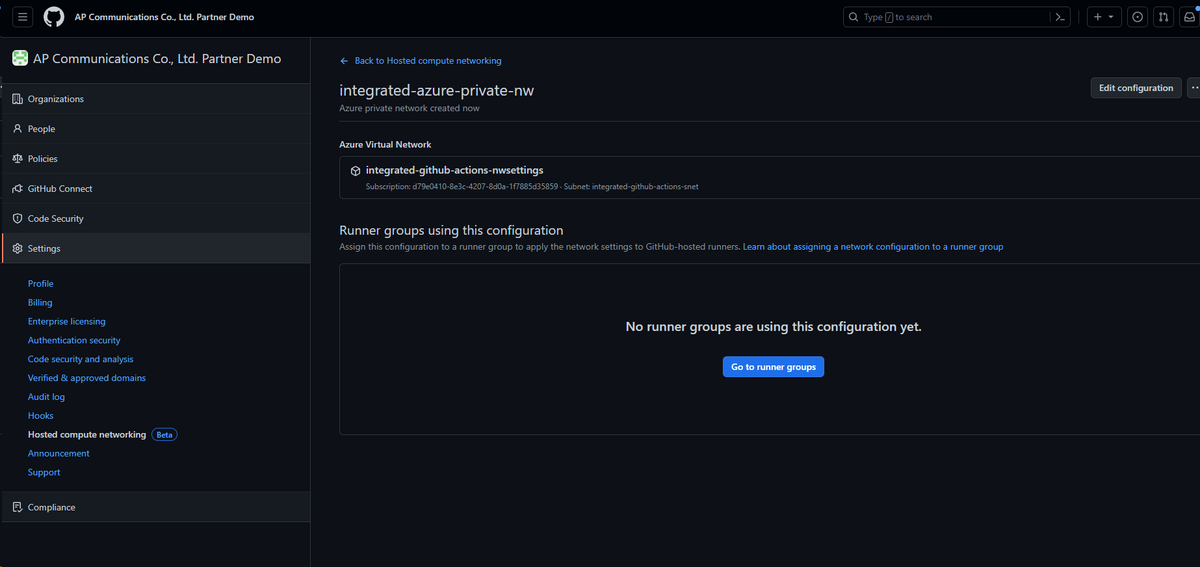Click the Compliance checklist icon
Image resolution: width=1200 pixels, height=567 pixels.
[17, 508]
